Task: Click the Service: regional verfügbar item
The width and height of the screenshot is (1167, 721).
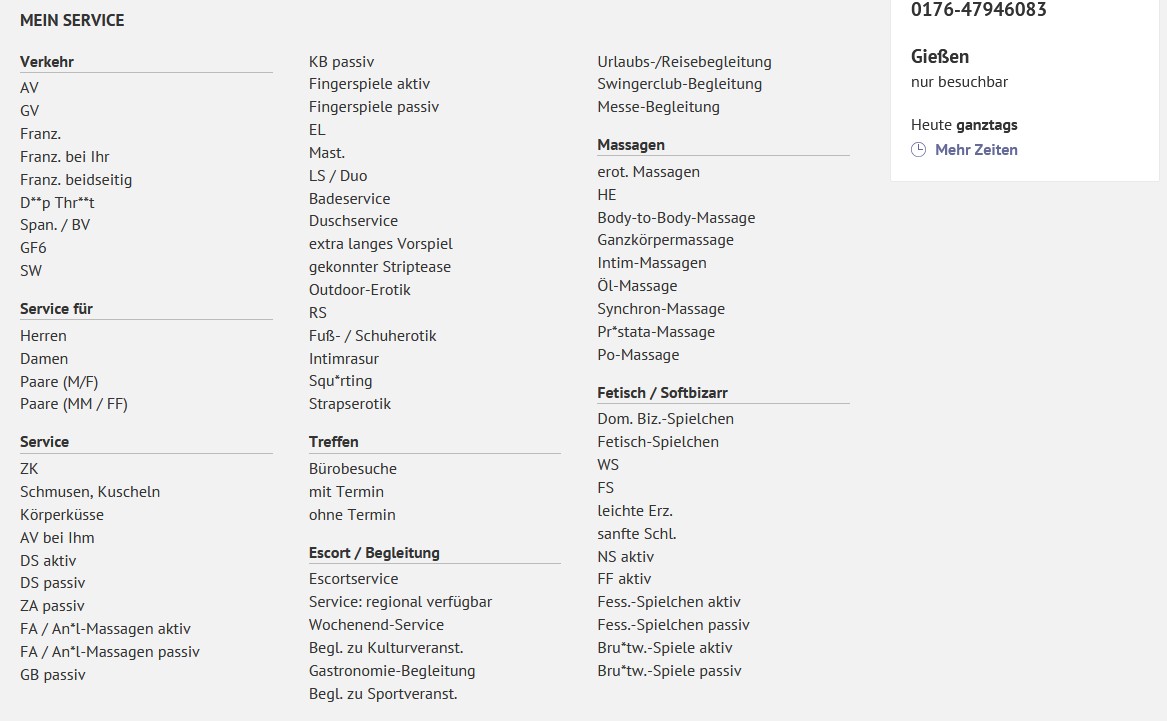Action: coord(400,602)
